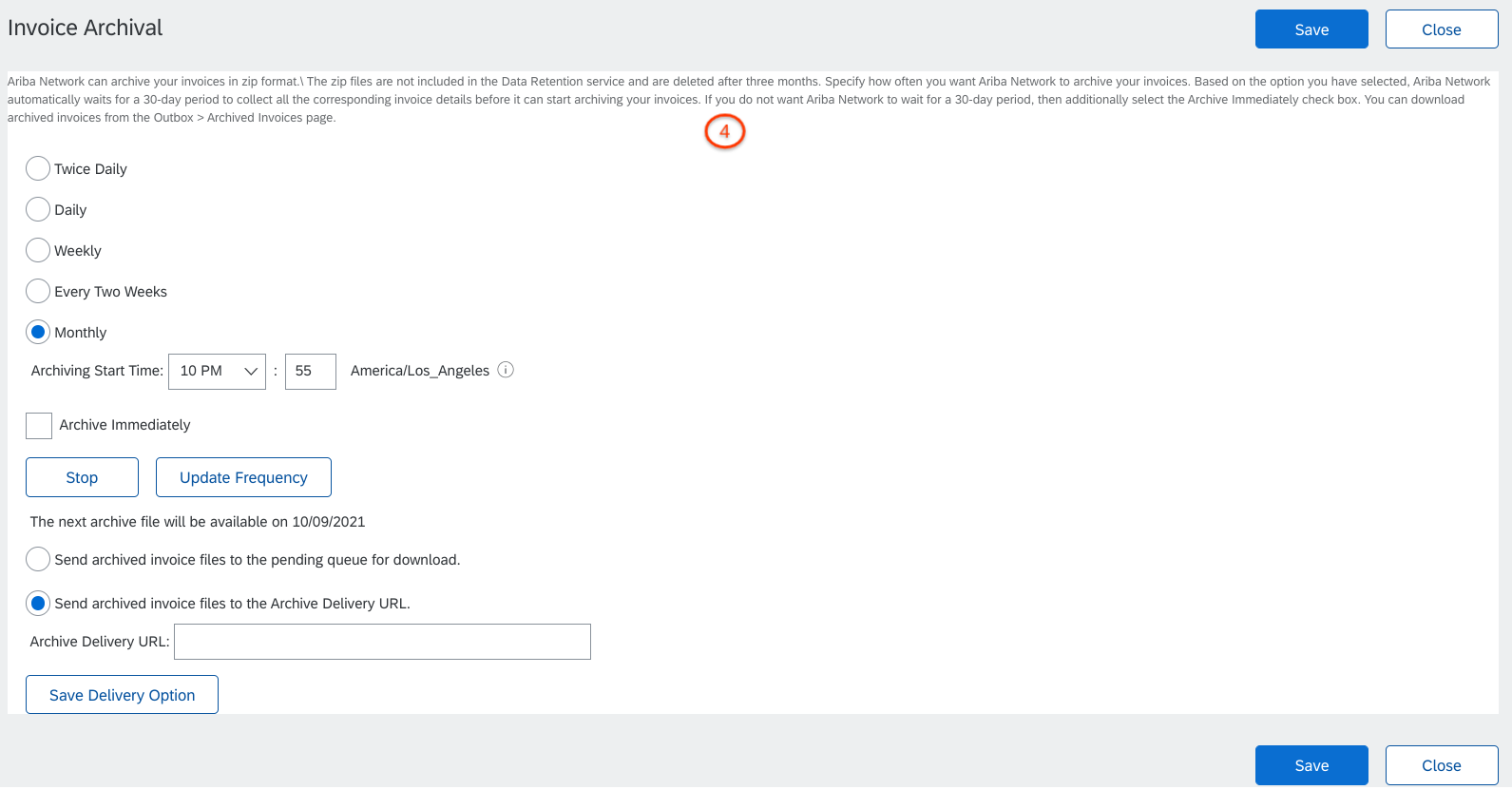Screen dimensions: 1512x790
Task: Select the Monthly radio button
Action: [x=38, y=332]
